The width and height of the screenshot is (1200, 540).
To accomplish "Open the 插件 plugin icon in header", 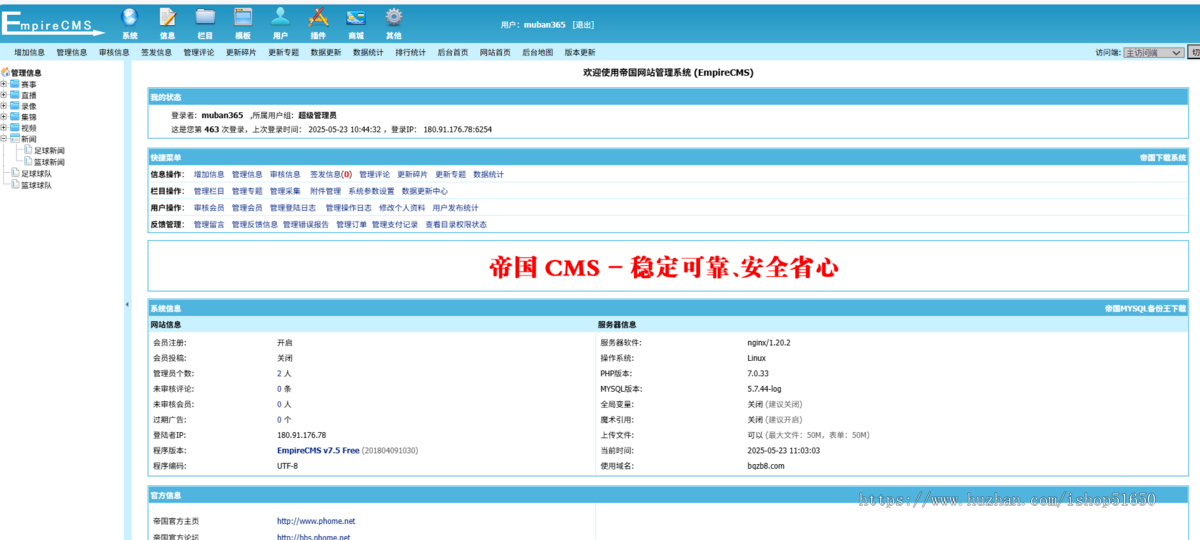I will (x=318, y=17).
